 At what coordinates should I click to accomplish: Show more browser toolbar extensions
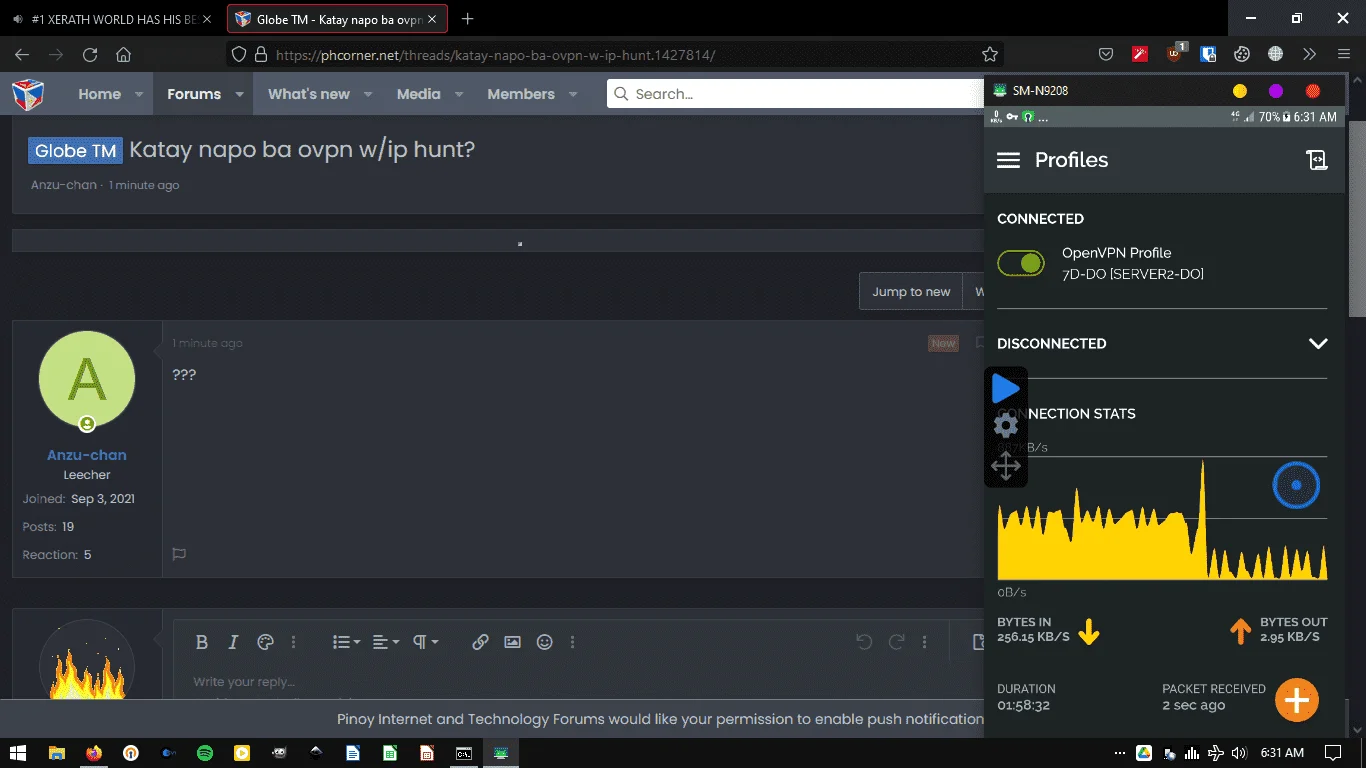pyautogui.click(x=1310, y=55)
